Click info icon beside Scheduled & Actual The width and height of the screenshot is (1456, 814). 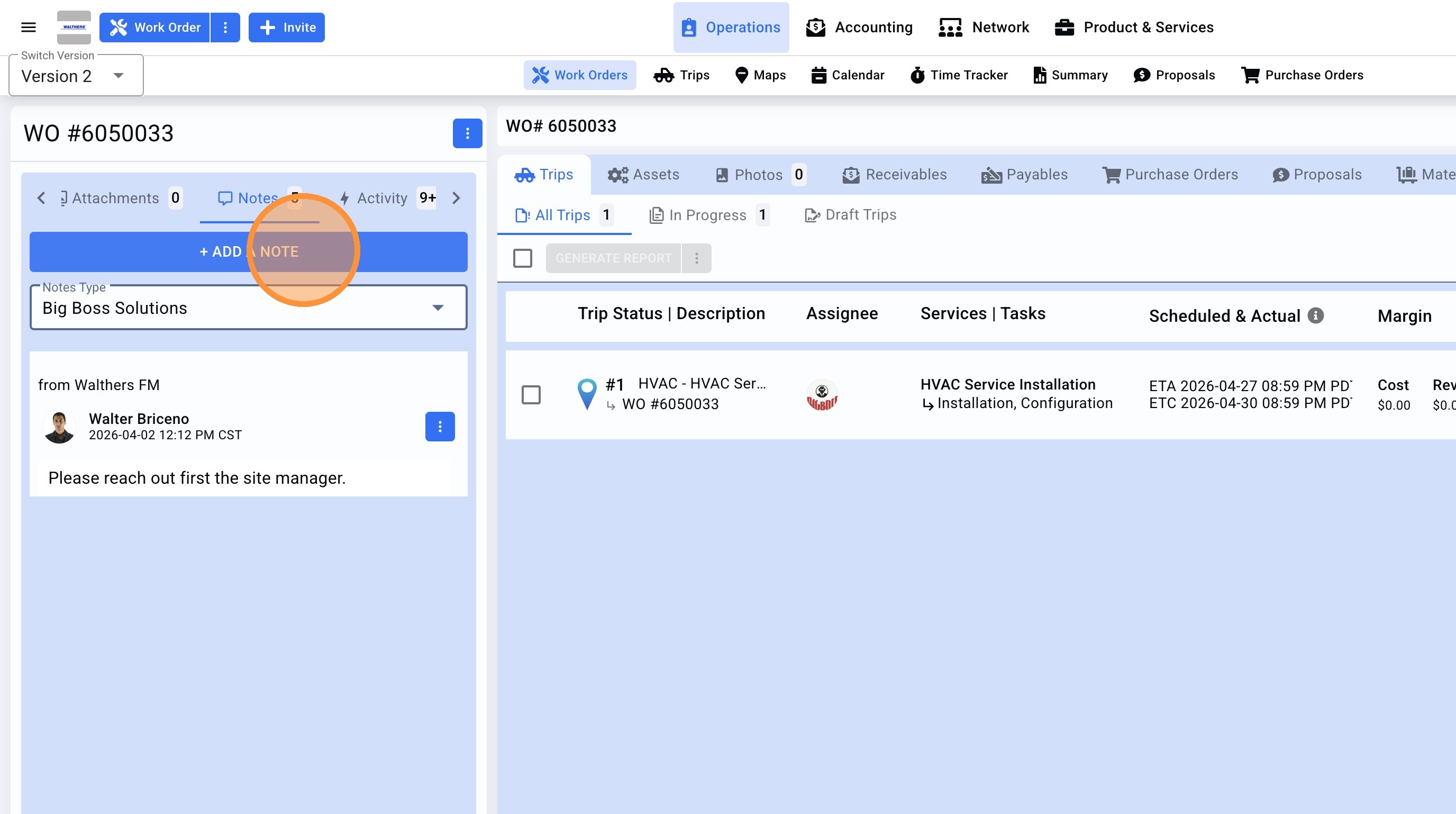(1316, 315)
